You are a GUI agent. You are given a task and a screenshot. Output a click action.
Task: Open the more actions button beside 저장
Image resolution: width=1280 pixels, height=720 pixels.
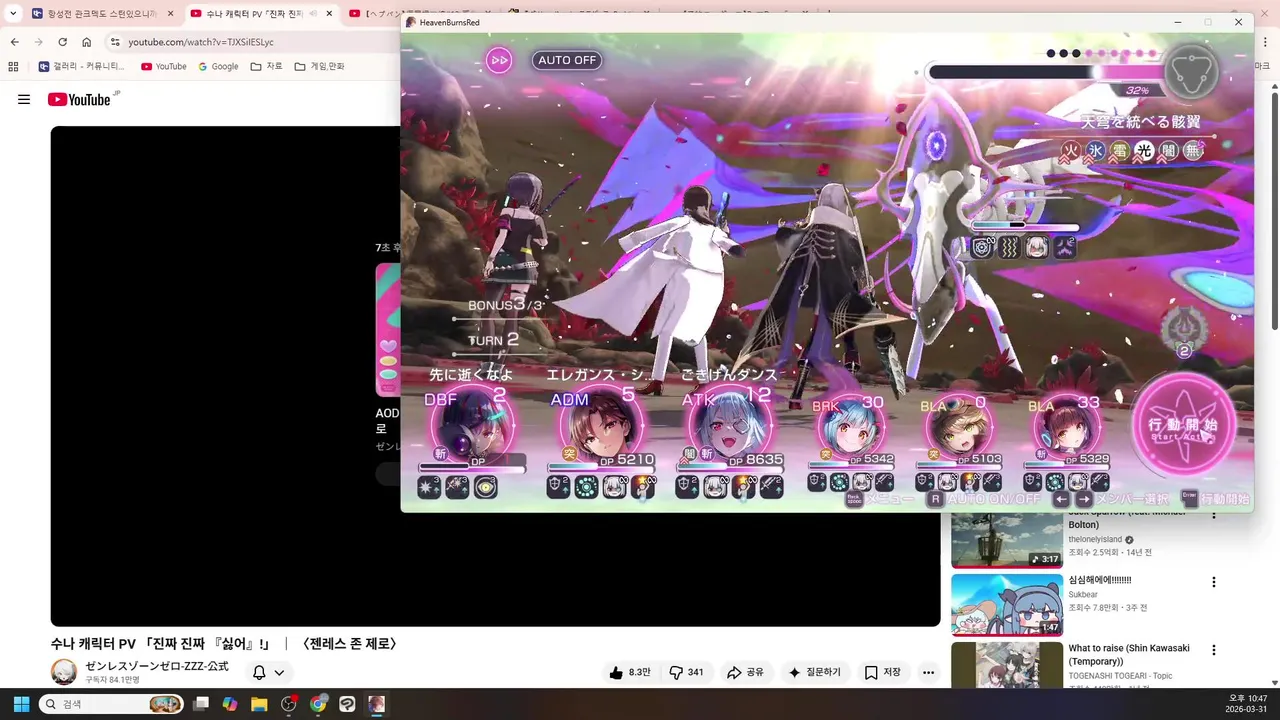pos(929,673)
